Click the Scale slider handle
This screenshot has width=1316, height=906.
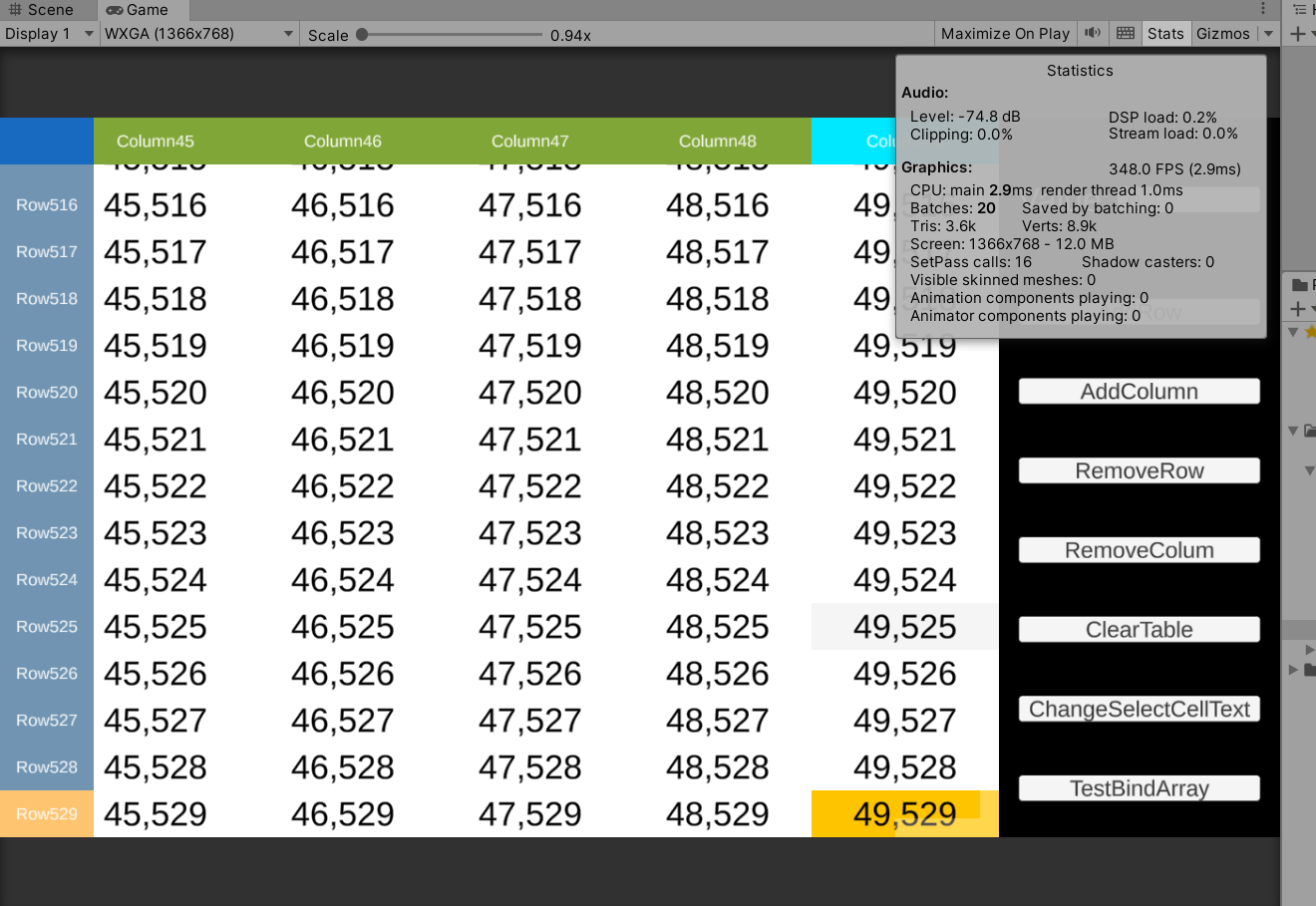(x=362, y=34)
